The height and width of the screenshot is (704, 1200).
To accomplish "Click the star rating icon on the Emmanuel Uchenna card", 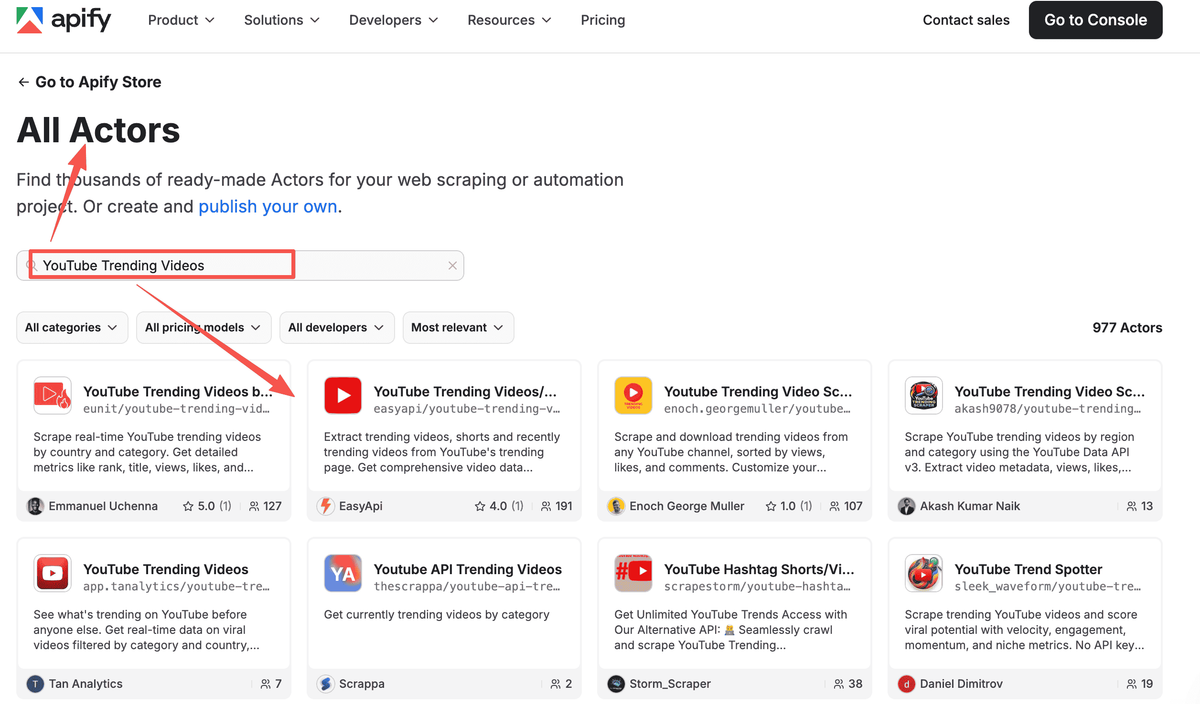I will [x=188, y=506].
